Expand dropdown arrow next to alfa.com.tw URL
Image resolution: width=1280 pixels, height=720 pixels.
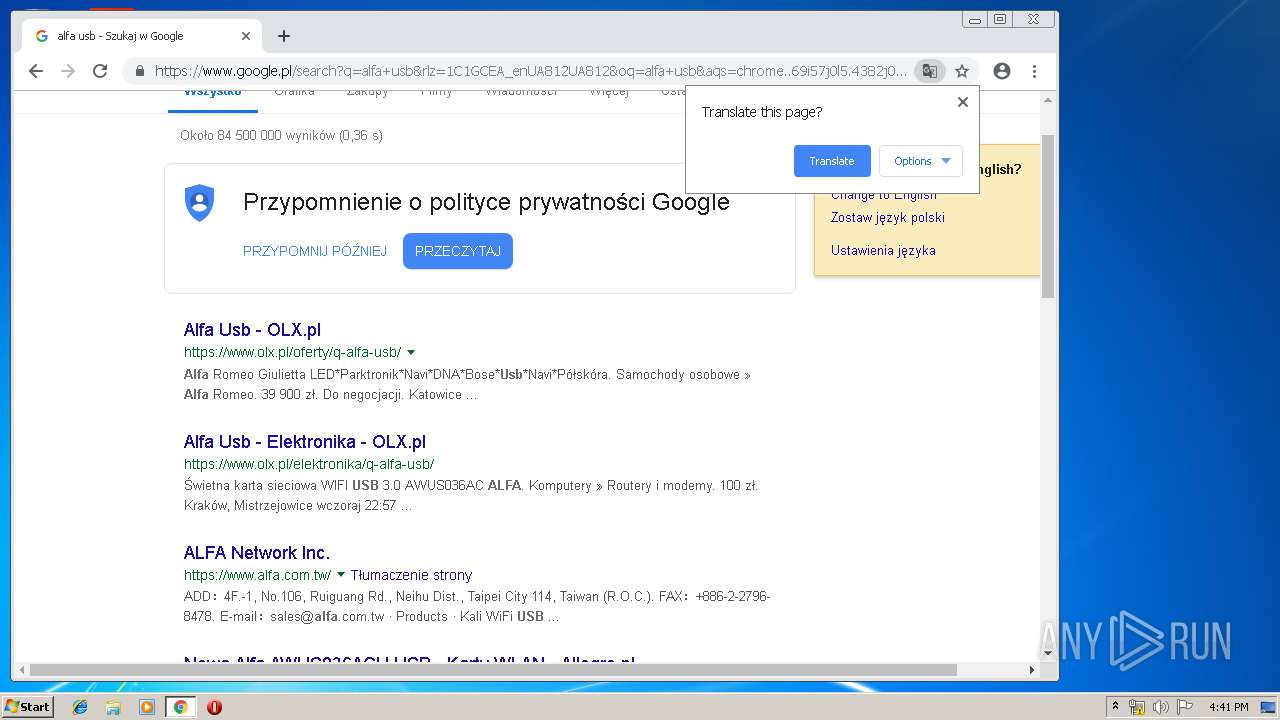341,575
